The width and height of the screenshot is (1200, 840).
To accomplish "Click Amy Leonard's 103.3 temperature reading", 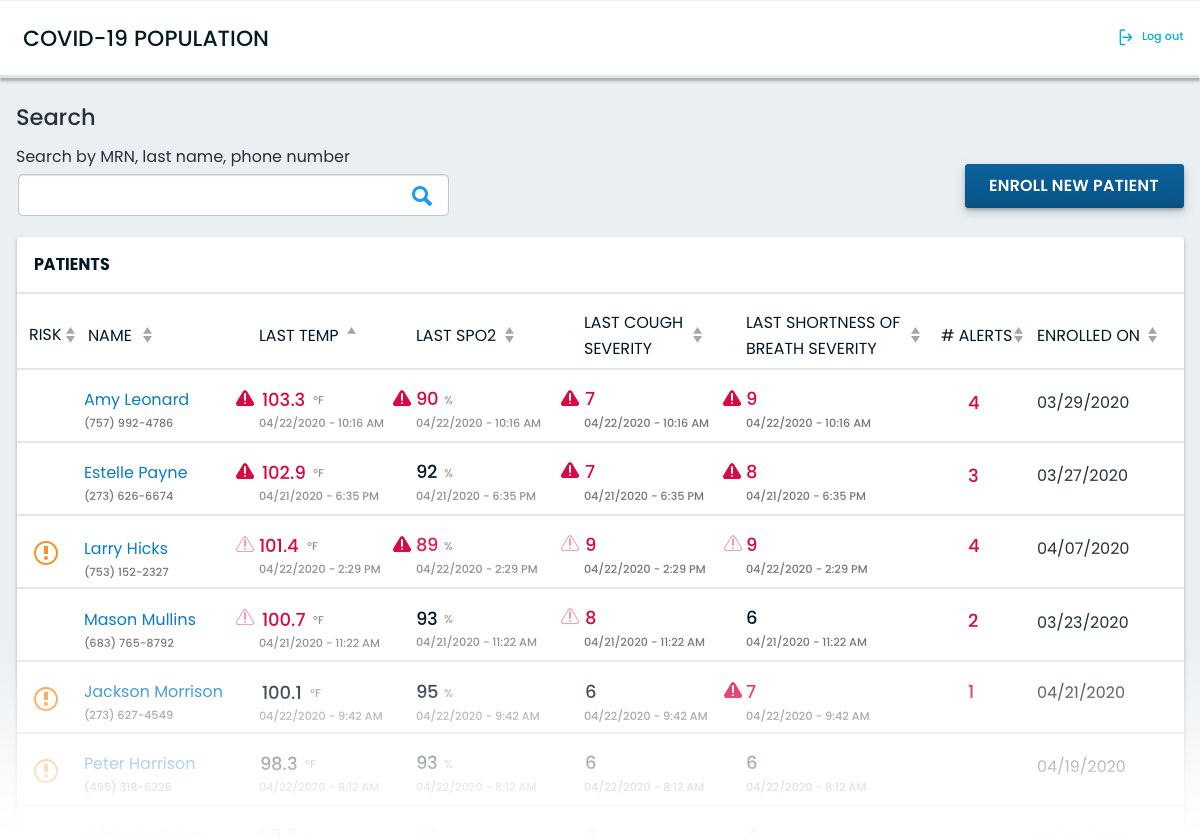I will pyautogui.click(x=283, y=400).
